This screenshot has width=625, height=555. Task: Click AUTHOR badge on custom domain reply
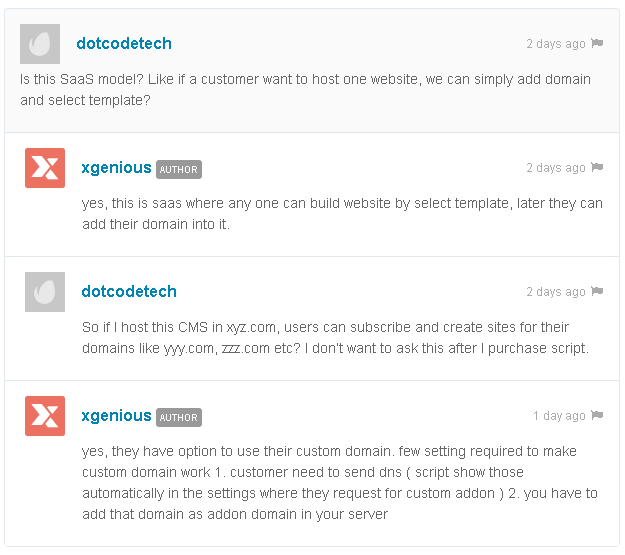click(x=179, y=417)
